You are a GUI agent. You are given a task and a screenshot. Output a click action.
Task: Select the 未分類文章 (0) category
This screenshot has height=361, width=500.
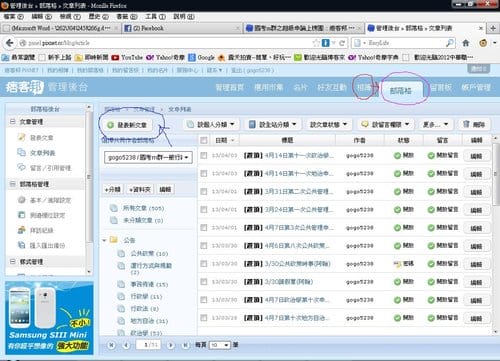[137, 220]
